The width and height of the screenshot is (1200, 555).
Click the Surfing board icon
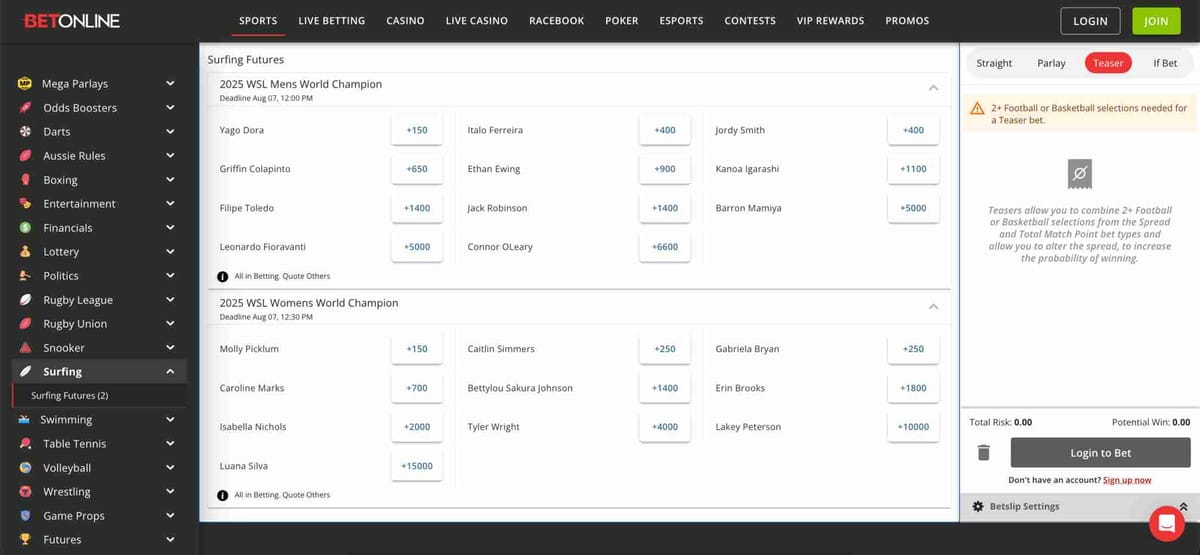pyautogui.click(x=25, y=372)
